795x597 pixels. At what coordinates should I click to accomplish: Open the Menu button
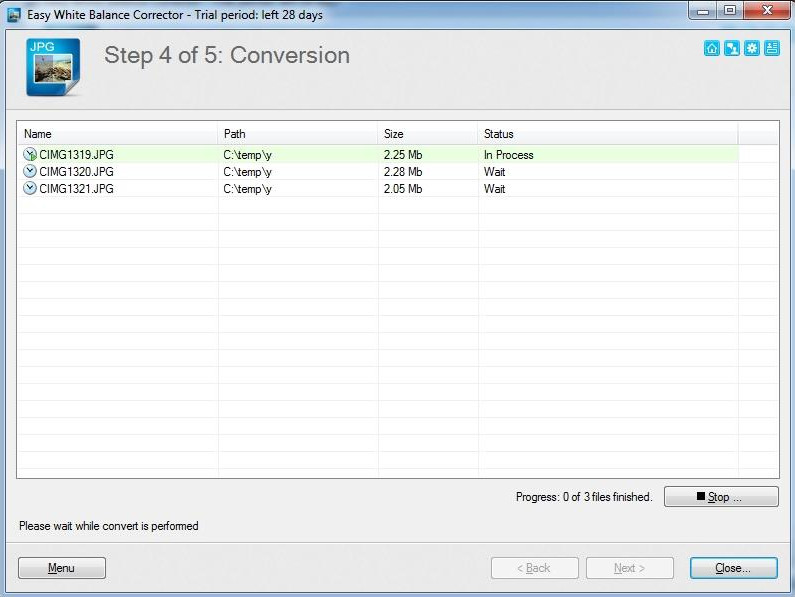point(62,568)
